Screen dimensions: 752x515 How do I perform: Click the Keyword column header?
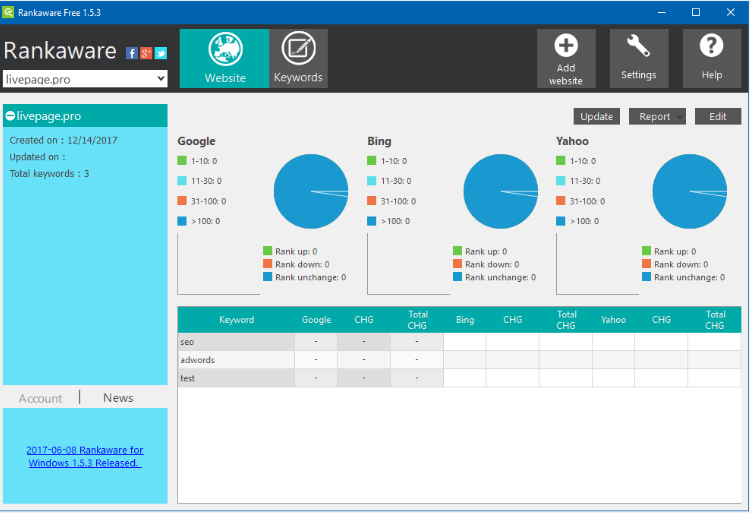236,320
